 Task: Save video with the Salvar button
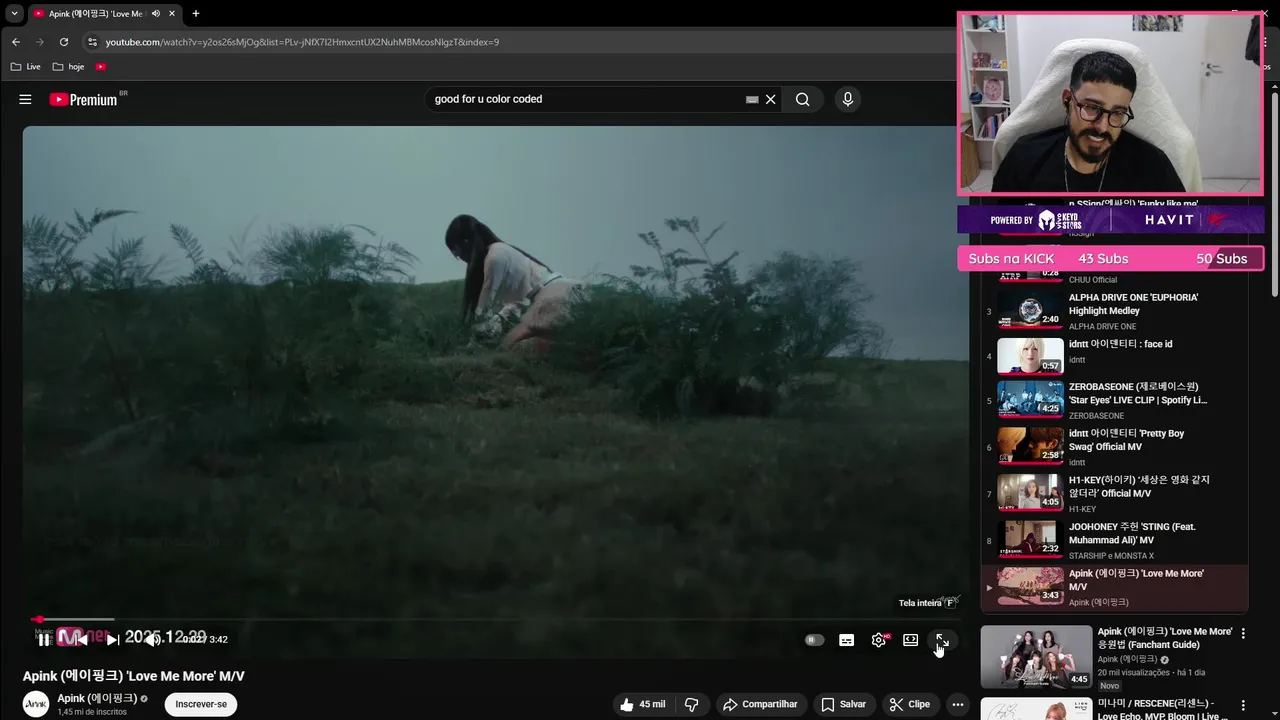click(844, 704)
